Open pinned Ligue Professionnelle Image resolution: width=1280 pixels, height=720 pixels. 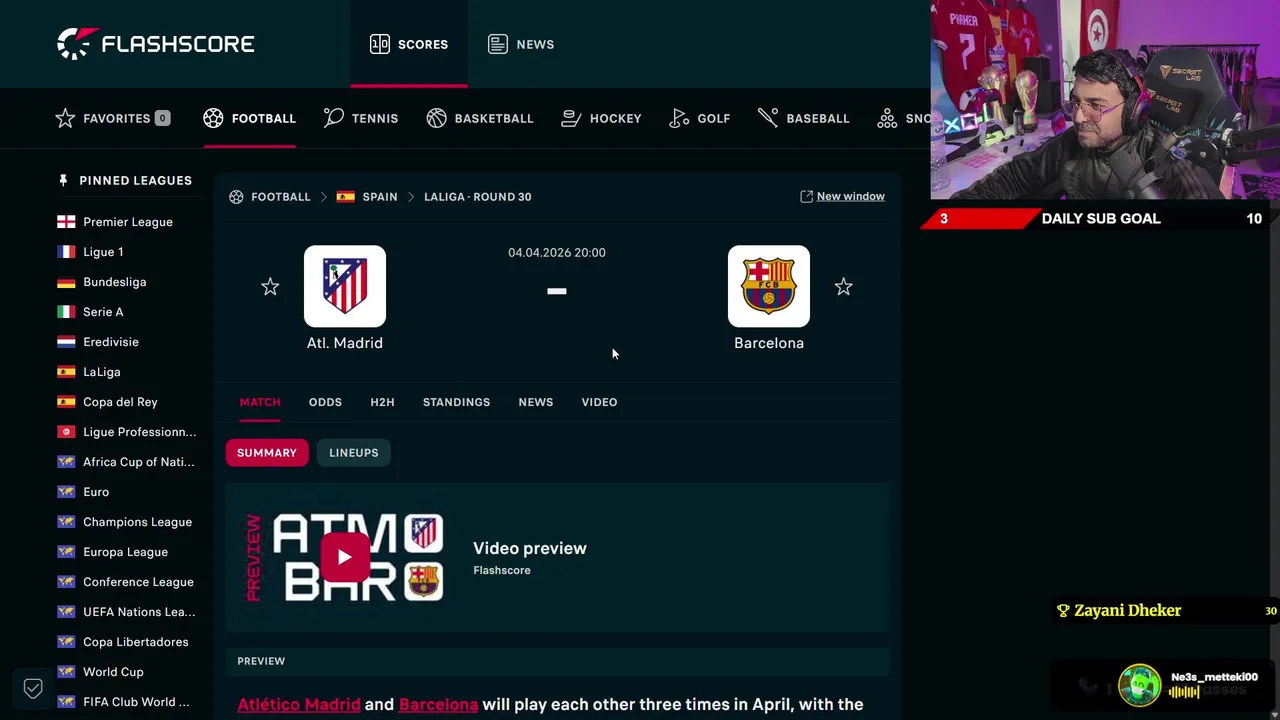point(140,432)
